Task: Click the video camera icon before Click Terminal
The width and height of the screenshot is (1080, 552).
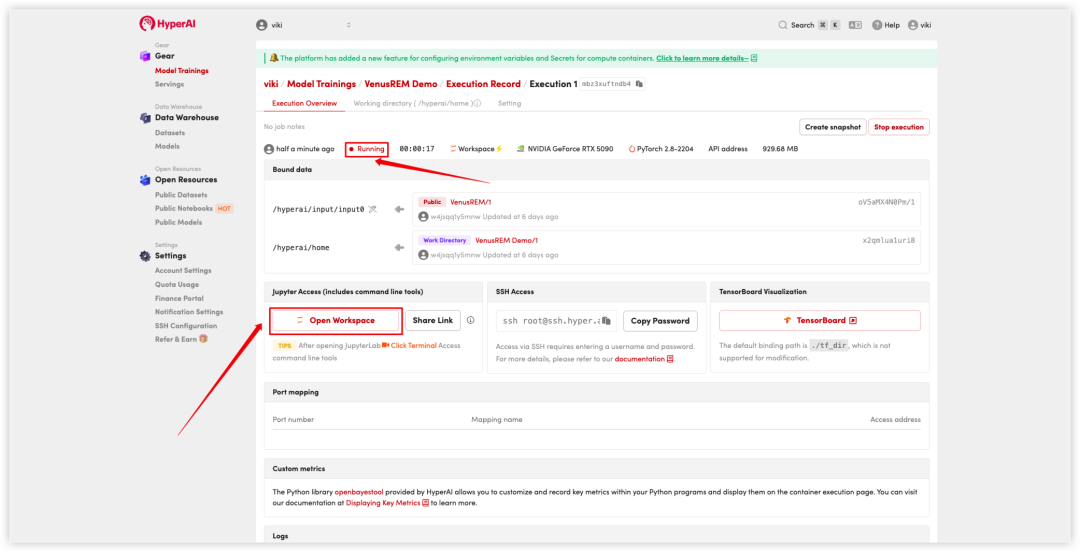Action: pyautogui.click(x=386, y=345)
